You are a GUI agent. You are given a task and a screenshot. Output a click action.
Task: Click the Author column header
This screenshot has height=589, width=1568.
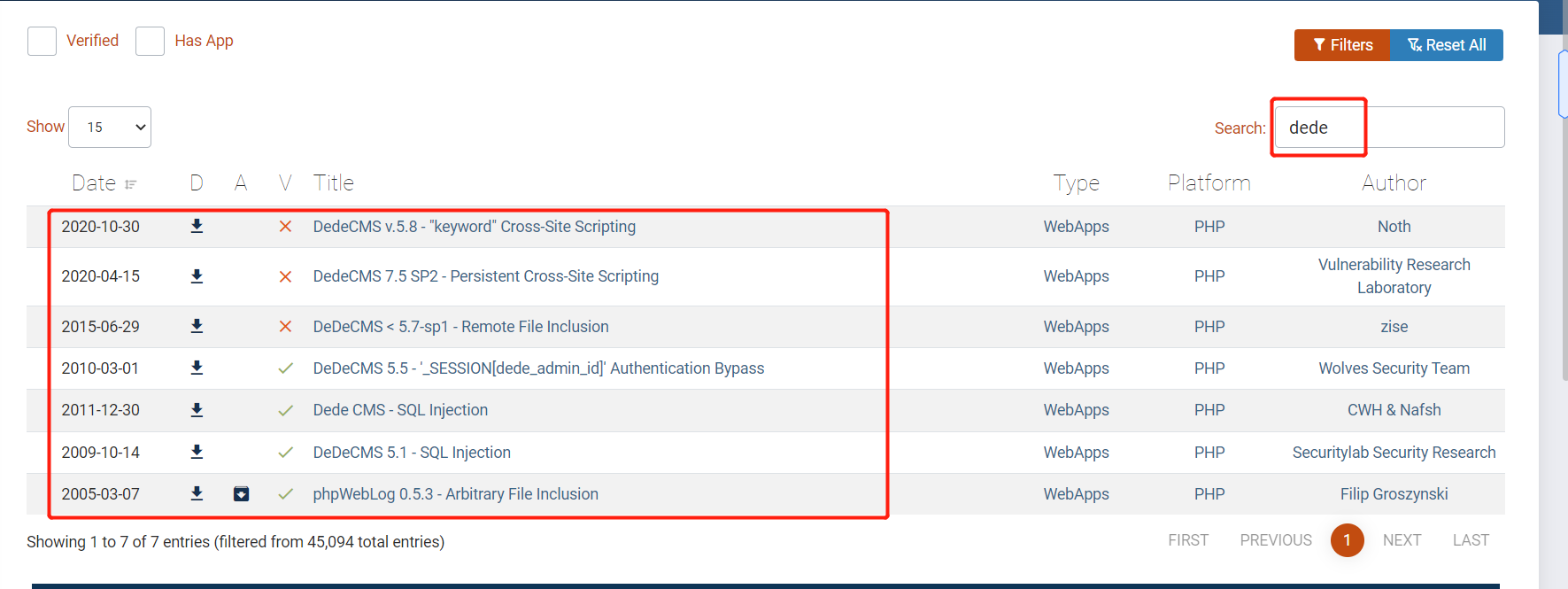tap(1394, 183)
